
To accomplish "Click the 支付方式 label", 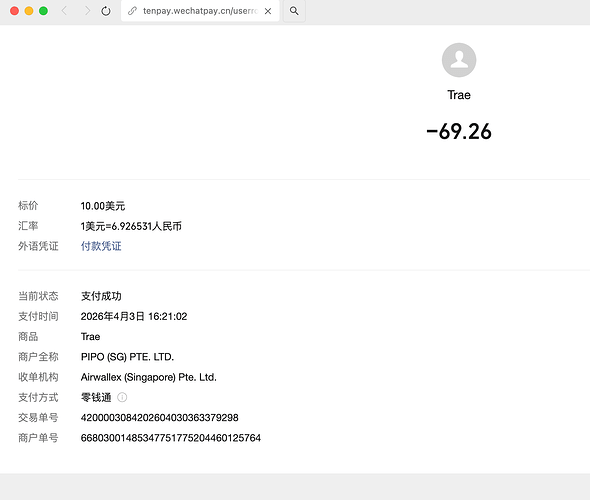I will click(38, 397).
